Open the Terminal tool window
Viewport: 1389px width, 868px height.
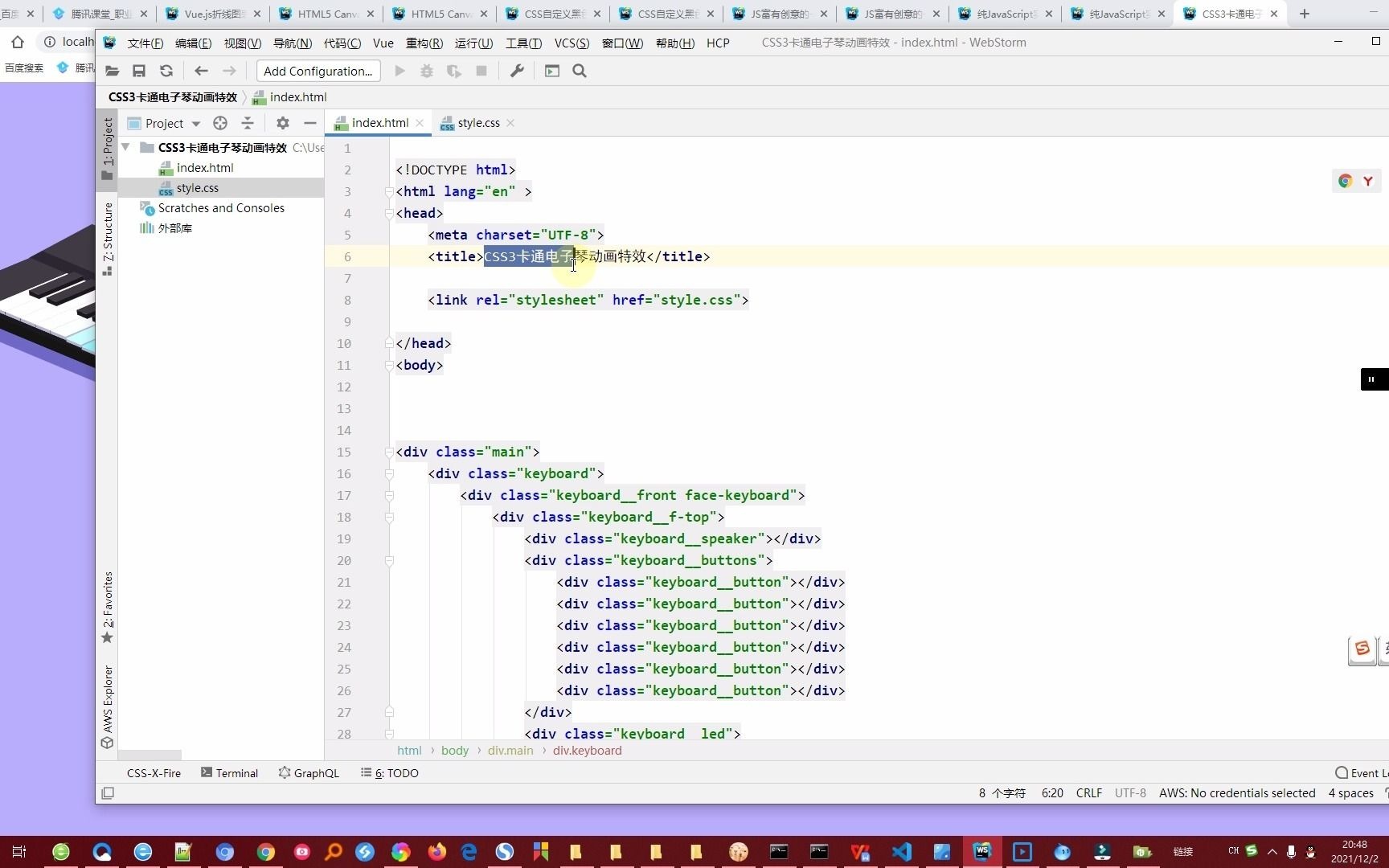pos(229,773)
